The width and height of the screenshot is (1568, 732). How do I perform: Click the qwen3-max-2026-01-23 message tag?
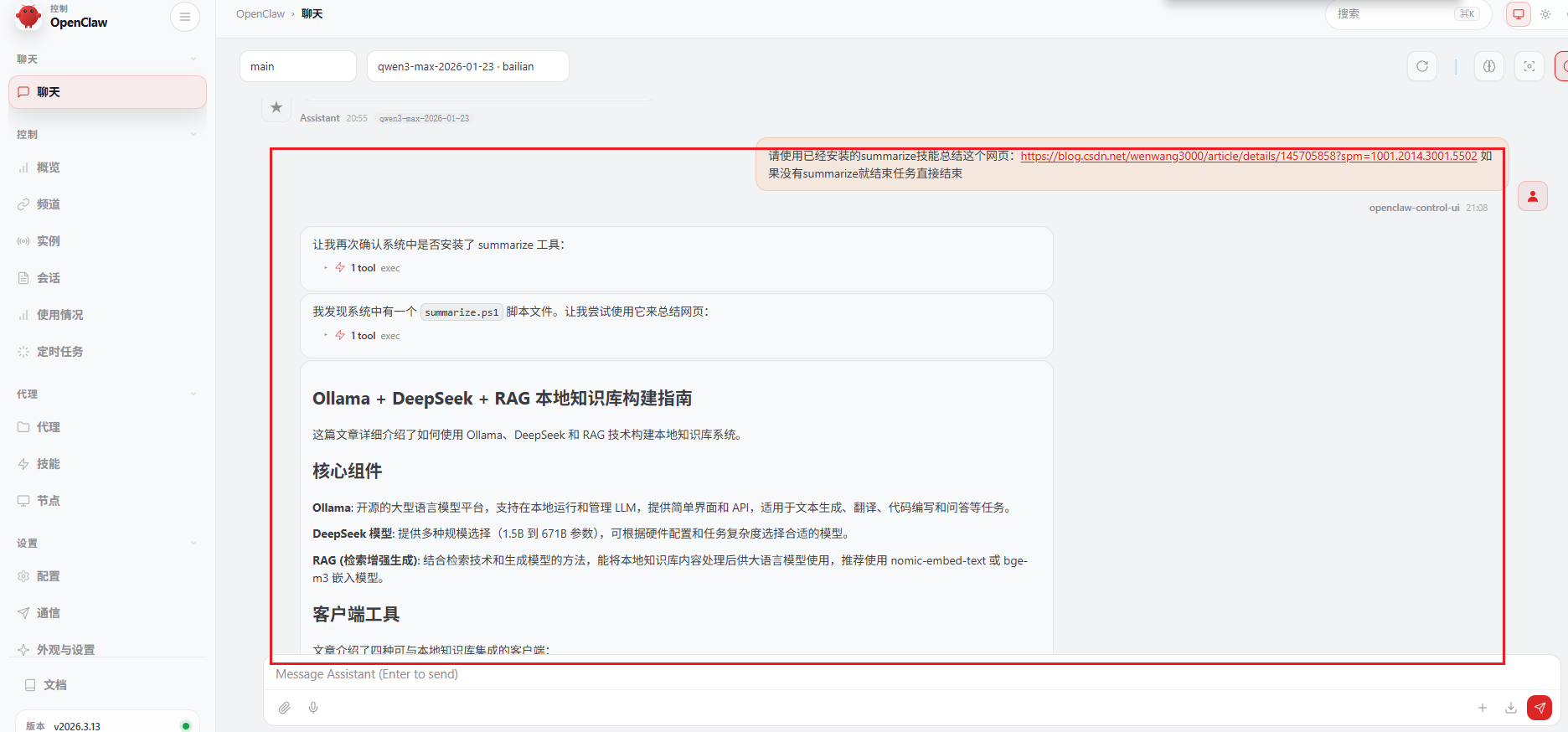424,118
